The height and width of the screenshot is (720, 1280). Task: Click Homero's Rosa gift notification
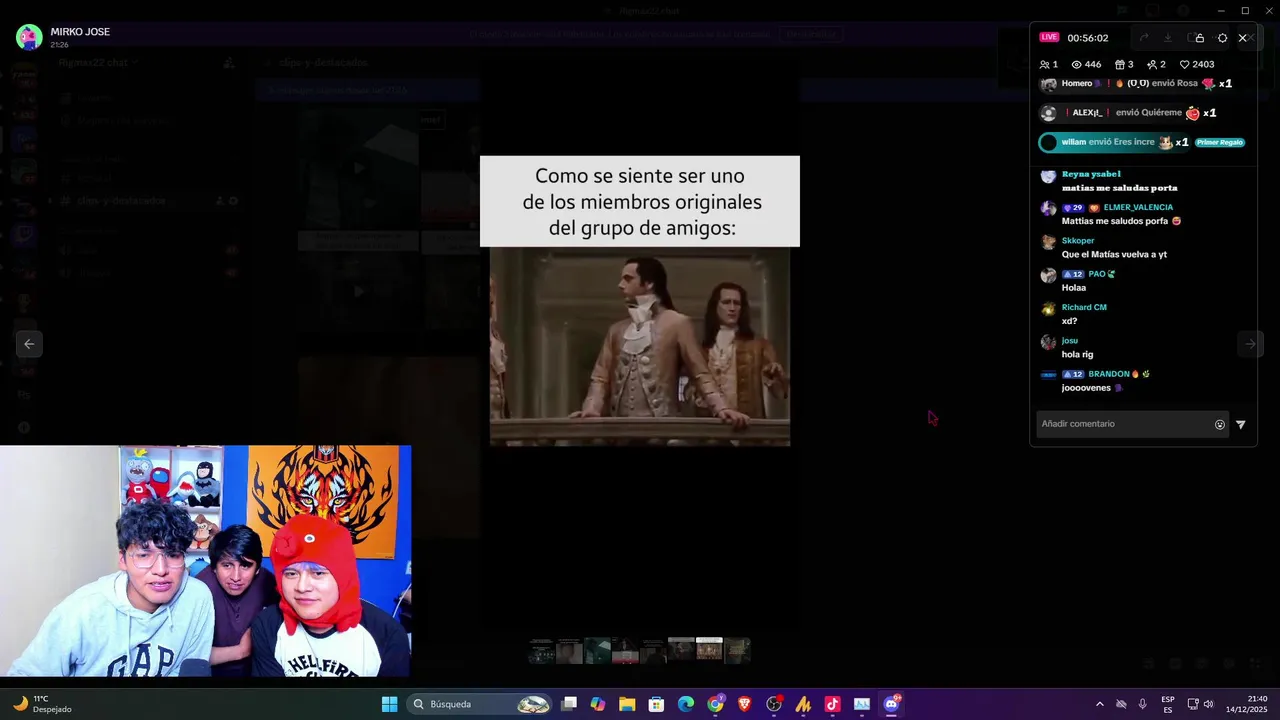click(1136, 84)
